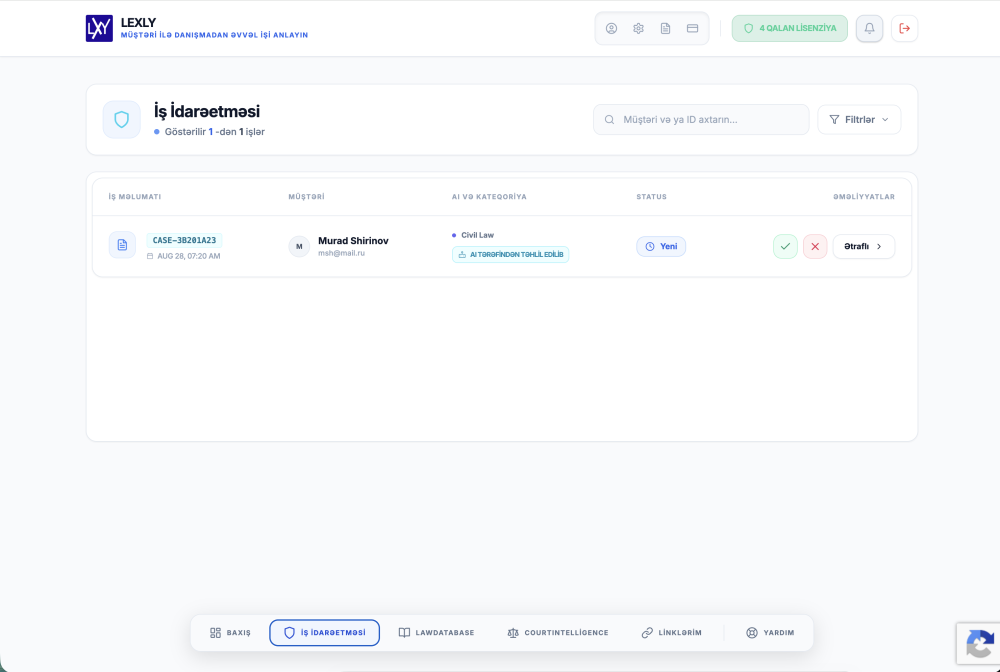Open Ətraflı details for the case
Screen dimensions: 1000x672
point(864,246)
